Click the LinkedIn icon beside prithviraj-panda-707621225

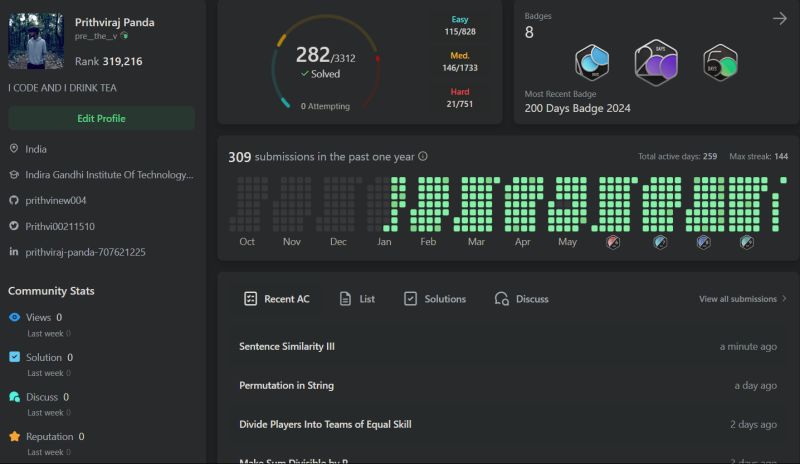click(x=14, y=251)
